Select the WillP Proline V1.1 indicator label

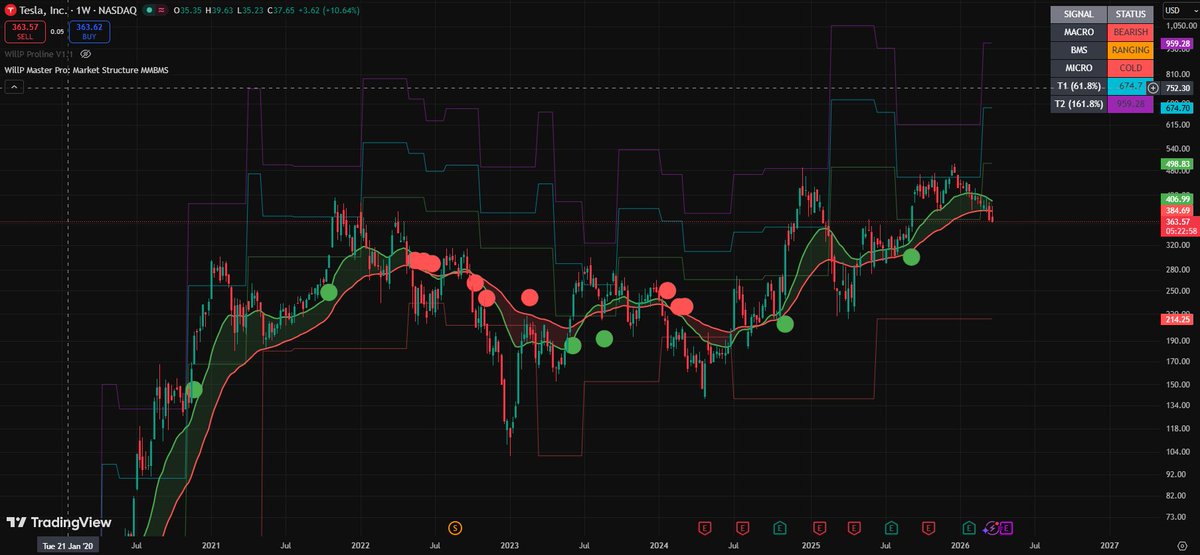[38, 53]
